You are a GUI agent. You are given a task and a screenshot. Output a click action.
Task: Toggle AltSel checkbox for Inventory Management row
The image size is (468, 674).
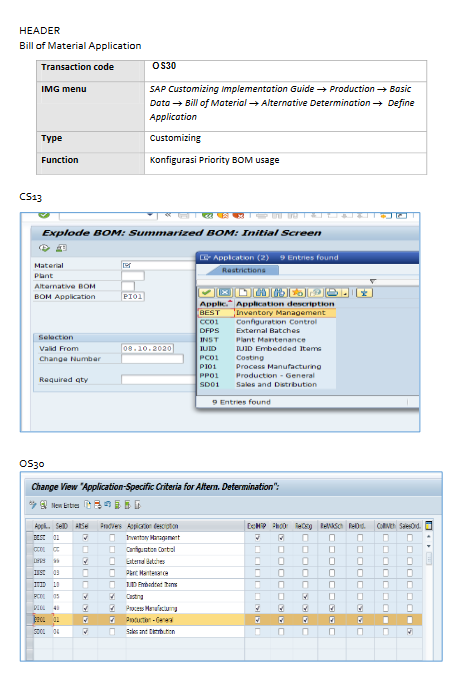tap(86, 537)
